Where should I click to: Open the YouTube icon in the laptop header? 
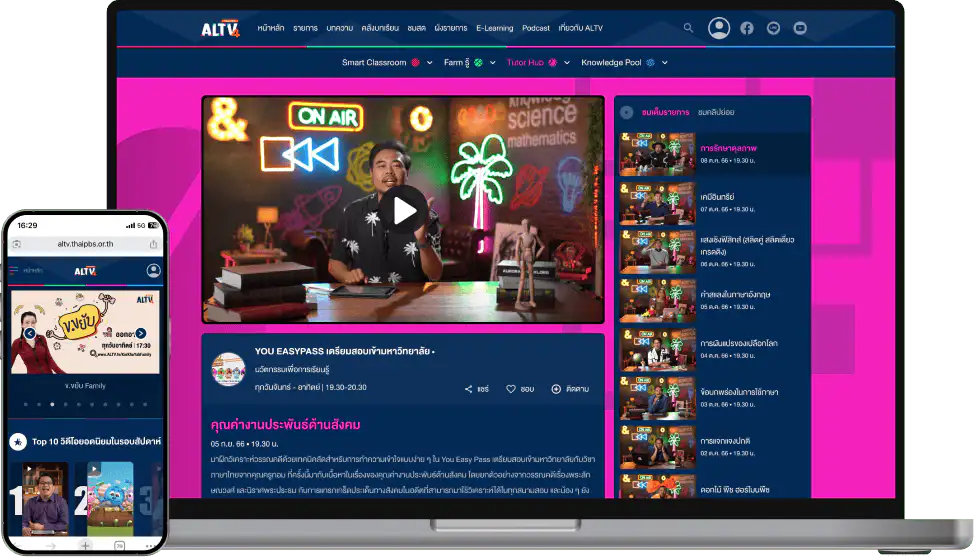pos(800,28)
